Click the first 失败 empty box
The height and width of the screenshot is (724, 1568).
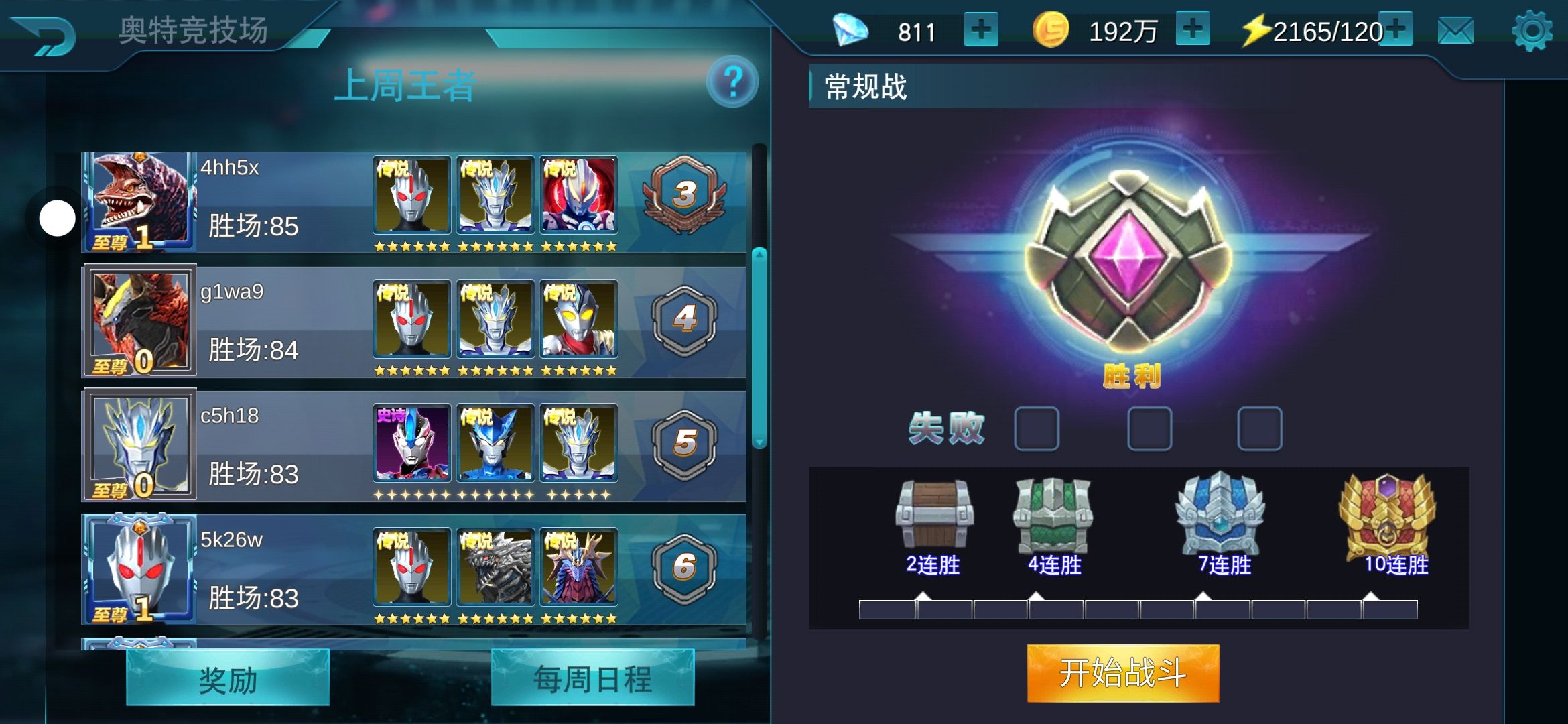1037,428
